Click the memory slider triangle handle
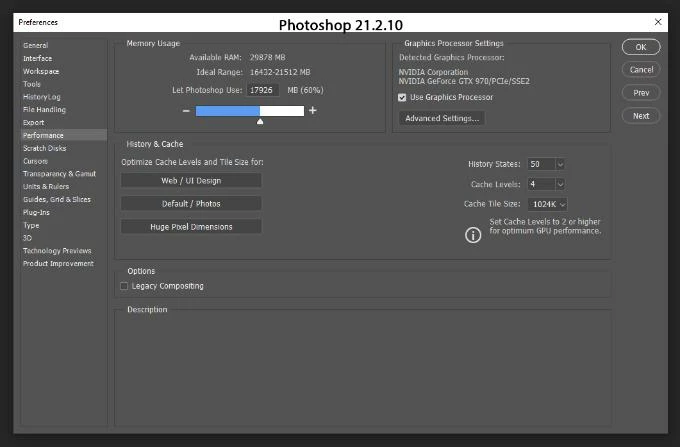Screen dimensions: 680x447 pos(260,122)
